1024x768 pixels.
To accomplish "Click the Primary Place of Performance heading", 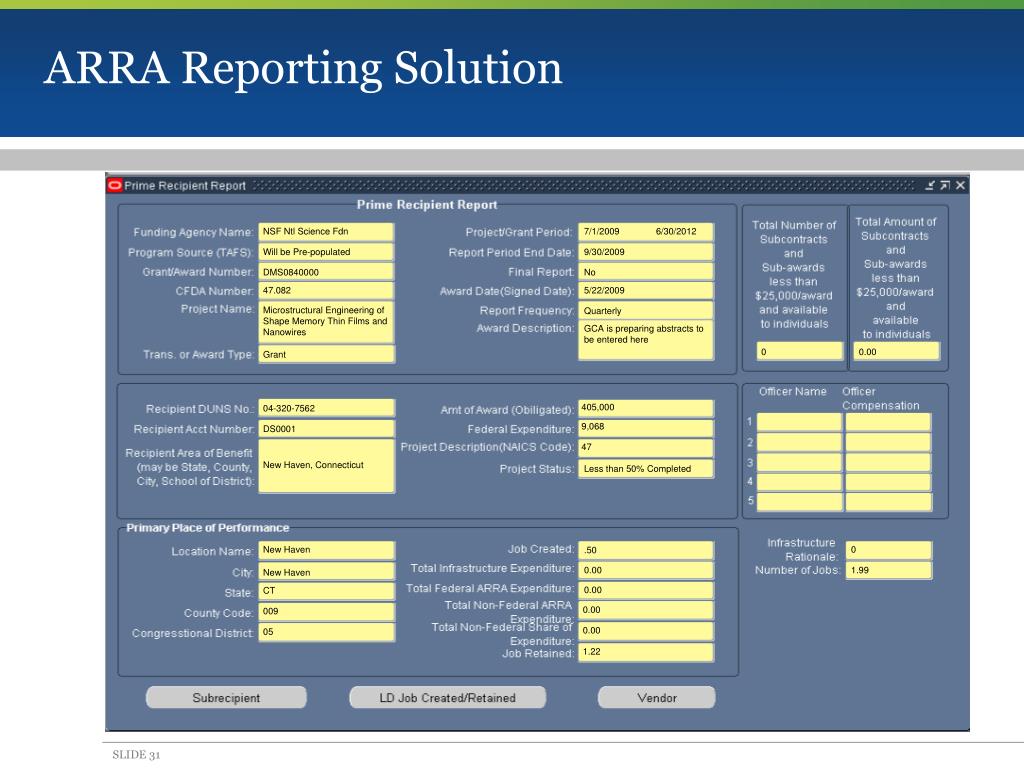I will [x=208, y=528].
